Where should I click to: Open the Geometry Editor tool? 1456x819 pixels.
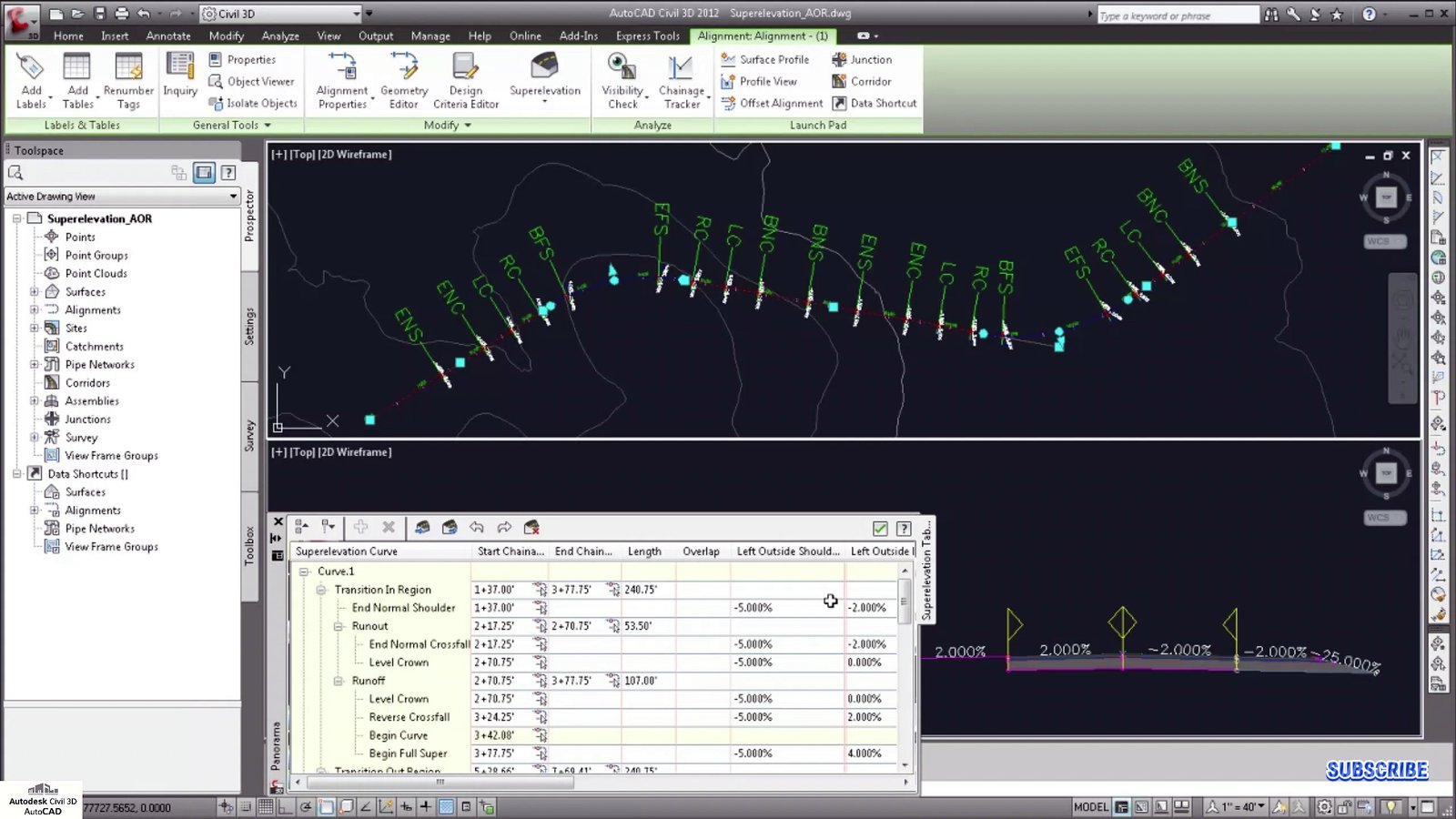(x=404, y=68)
